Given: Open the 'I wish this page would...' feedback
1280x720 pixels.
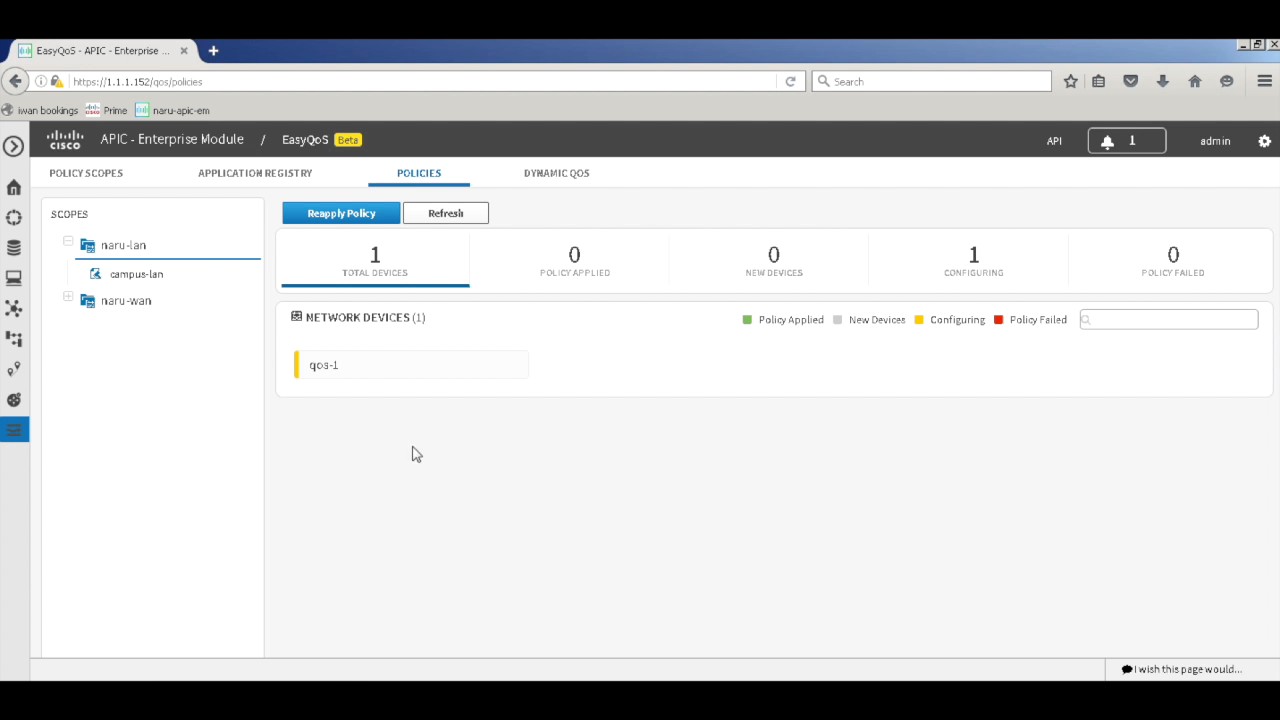Looking at the screenshot, I should point(1181,669).
